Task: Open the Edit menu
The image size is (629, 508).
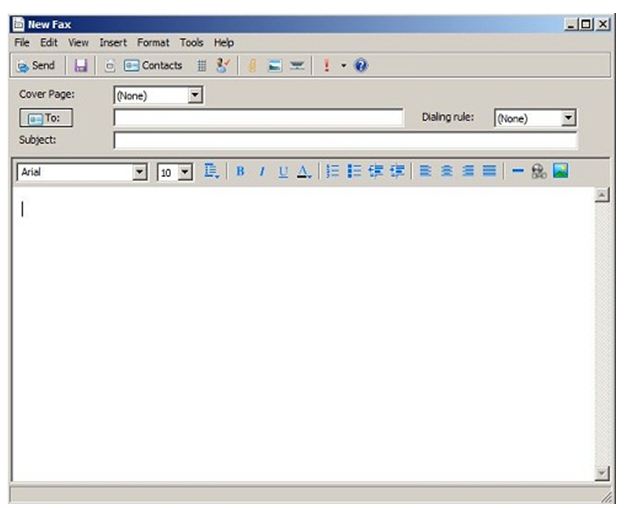Action: [49, 43]
